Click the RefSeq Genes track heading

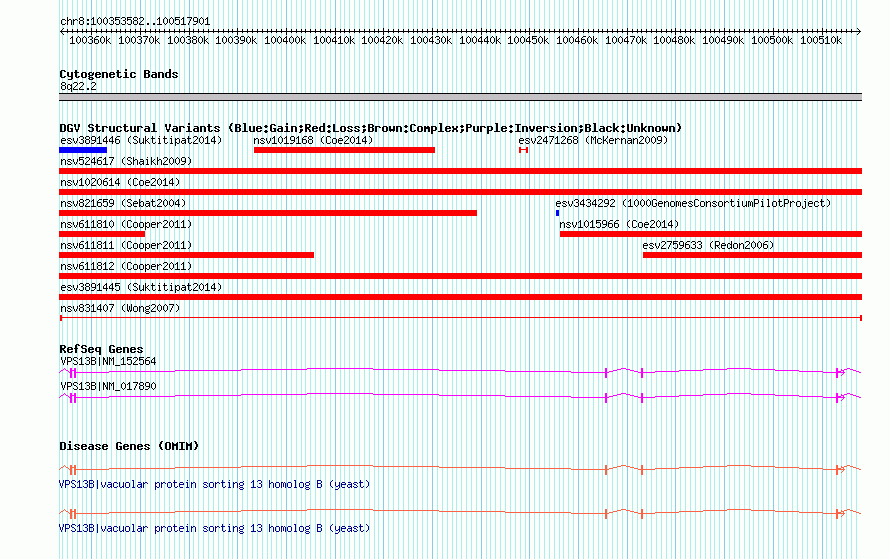(x=101, y=349)
